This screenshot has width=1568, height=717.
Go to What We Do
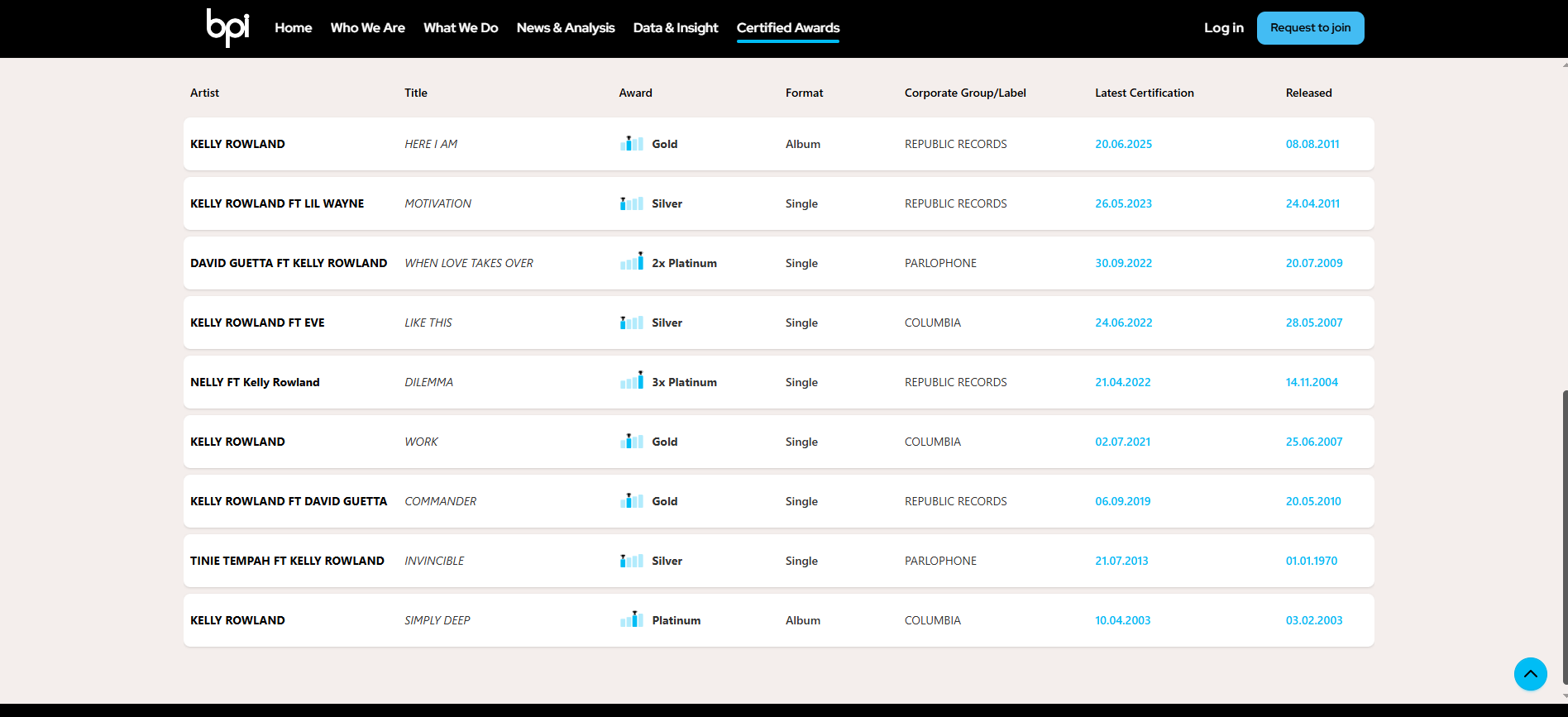(x=461, y=28)
